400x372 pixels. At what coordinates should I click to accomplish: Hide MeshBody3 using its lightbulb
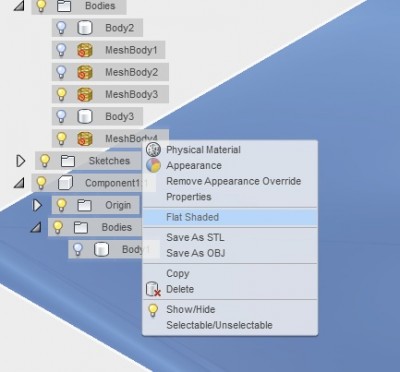point(61,94)
